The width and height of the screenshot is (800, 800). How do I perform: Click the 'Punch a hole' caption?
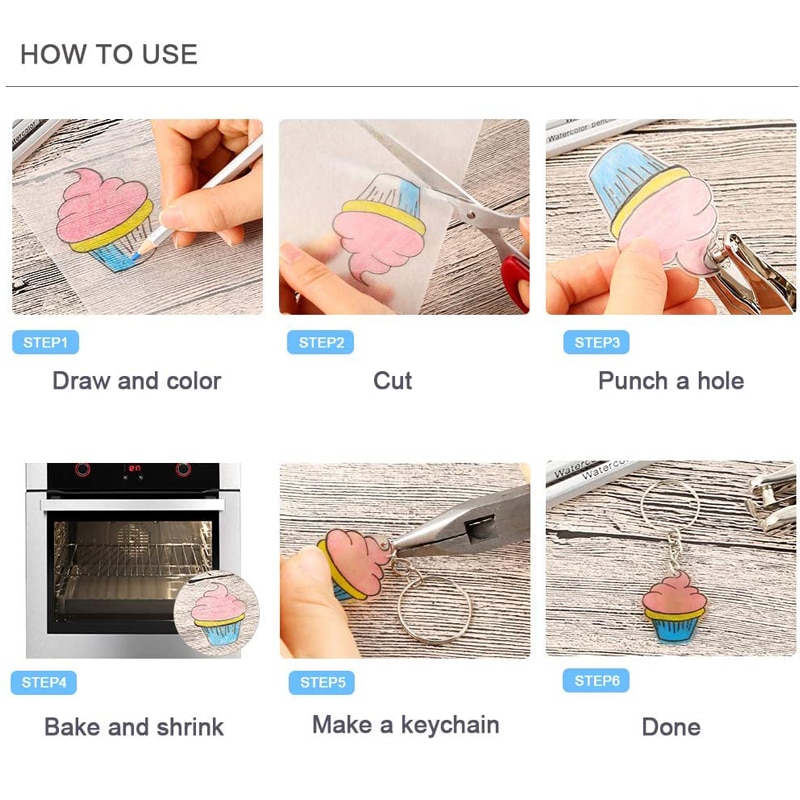click(x=671, y=381)
